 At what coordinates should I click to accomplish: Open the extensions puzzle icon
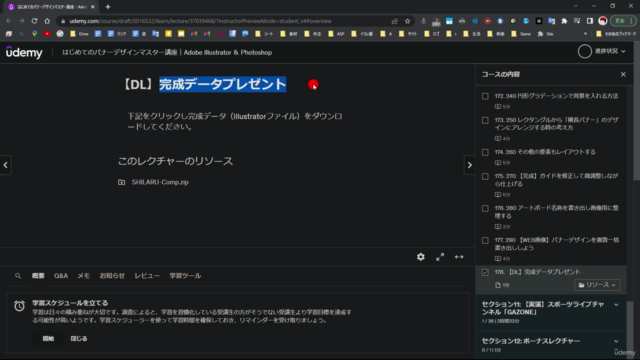(x=564, y=21)
